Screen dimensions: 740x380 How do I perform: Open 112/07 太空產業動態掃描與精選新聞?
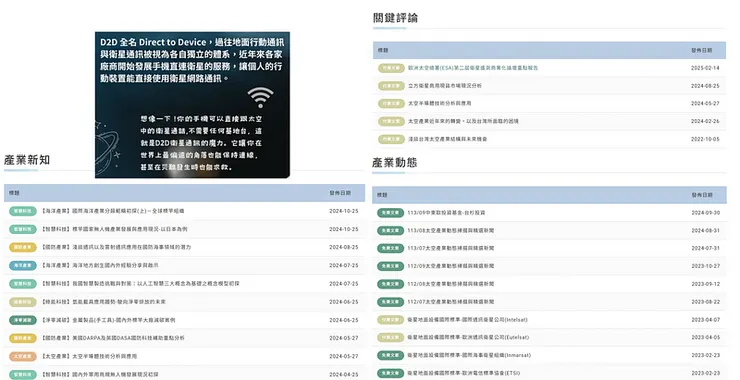point(451,302)
